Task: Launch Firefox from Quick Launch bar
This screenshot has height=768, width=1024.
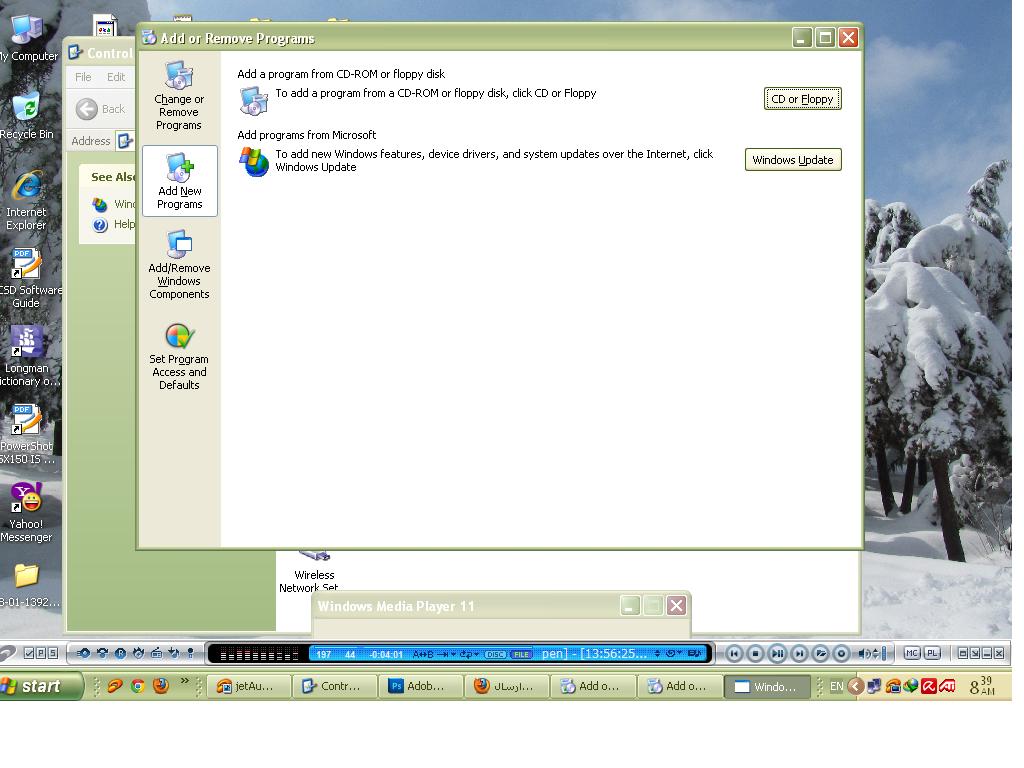Action: [x=161, y=686]
